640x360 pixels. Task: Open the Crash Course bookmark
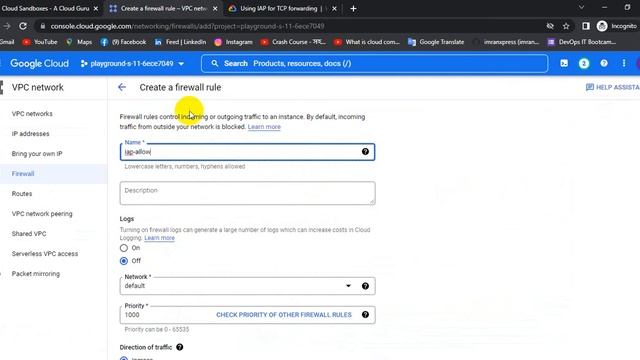[293, 42]
